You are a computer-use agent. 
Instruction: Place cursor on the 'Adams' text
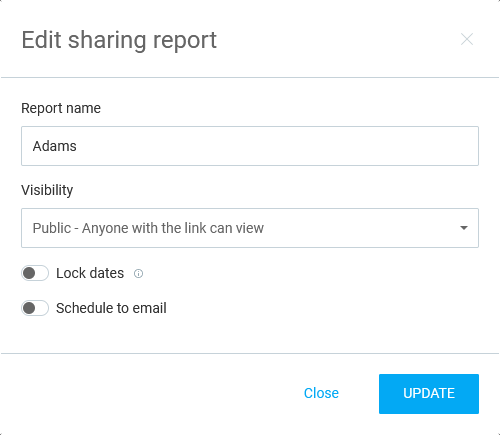[x=55, y=146]
